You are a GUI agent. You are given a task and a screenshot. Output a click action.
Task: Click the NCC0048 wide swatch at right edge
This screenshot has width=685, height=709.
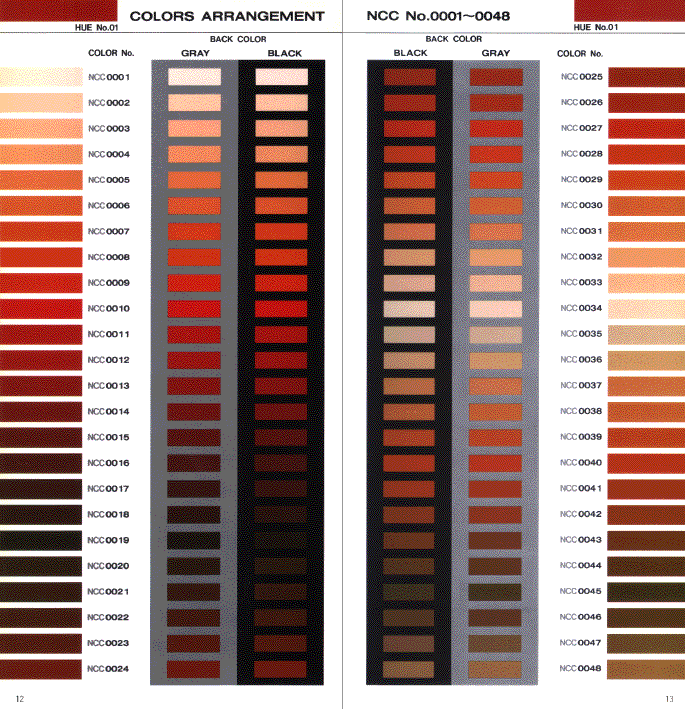click(646, 669)
